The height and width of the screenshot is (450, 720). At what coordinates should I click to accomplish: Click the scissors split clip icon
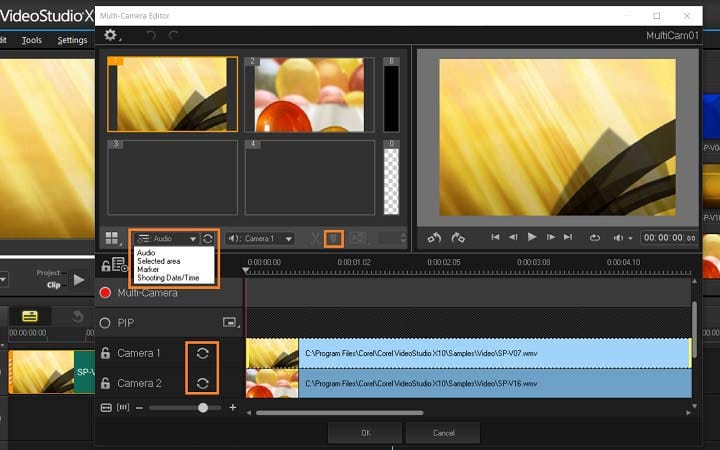coord(315,238)
